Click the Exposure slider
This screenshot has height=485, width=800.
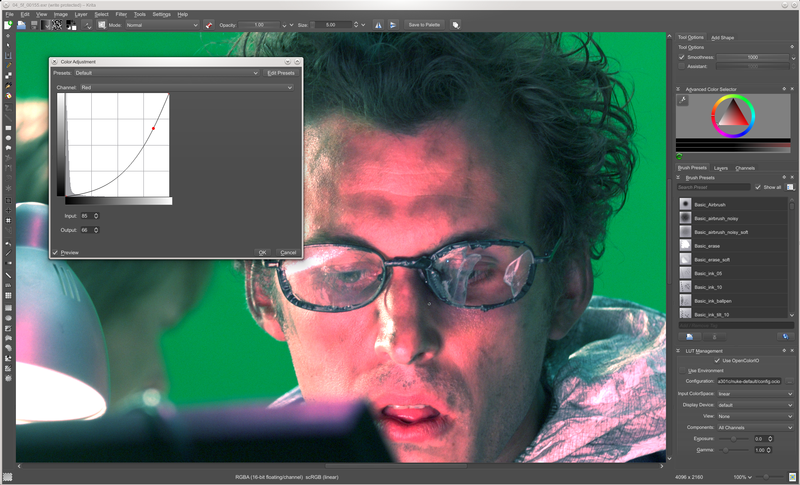[x=734, y=439]
